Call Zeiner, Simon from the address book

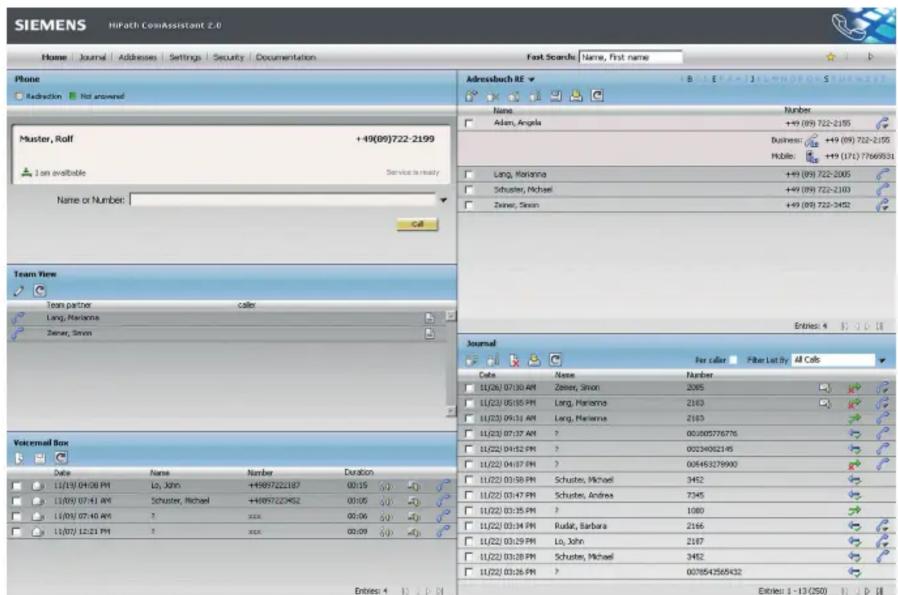pyautogui.click(x=882, y=205)
